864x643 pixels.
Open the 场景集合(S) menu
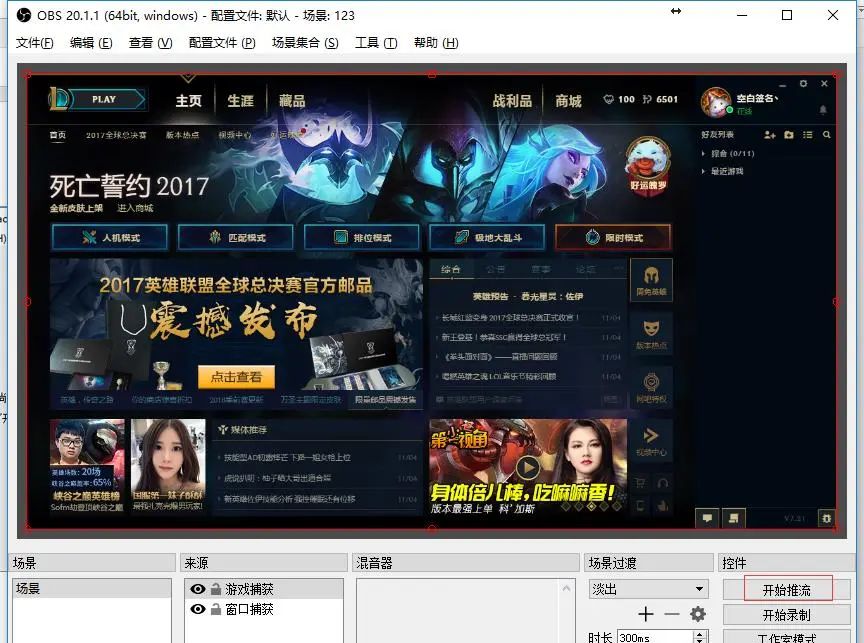click(x=305, y=43)
